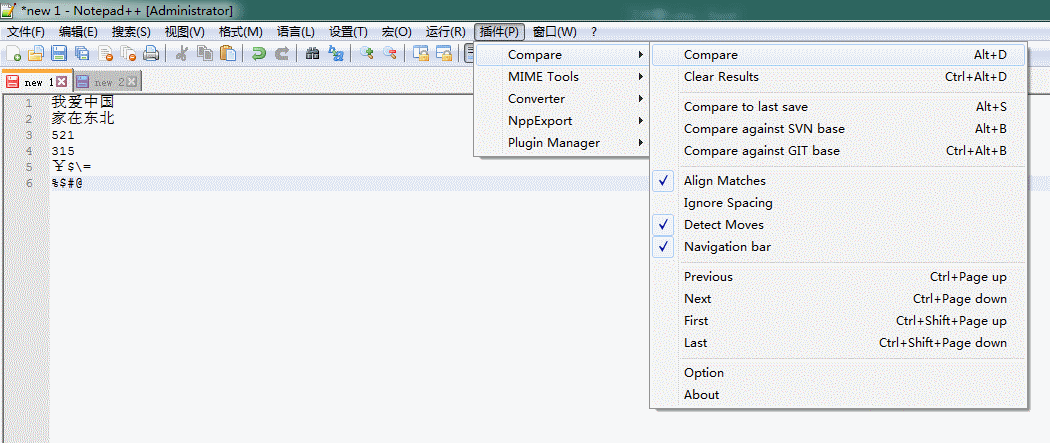Click text line 家在东北 in editor
1050x443 pixels.
coord(83,119)
